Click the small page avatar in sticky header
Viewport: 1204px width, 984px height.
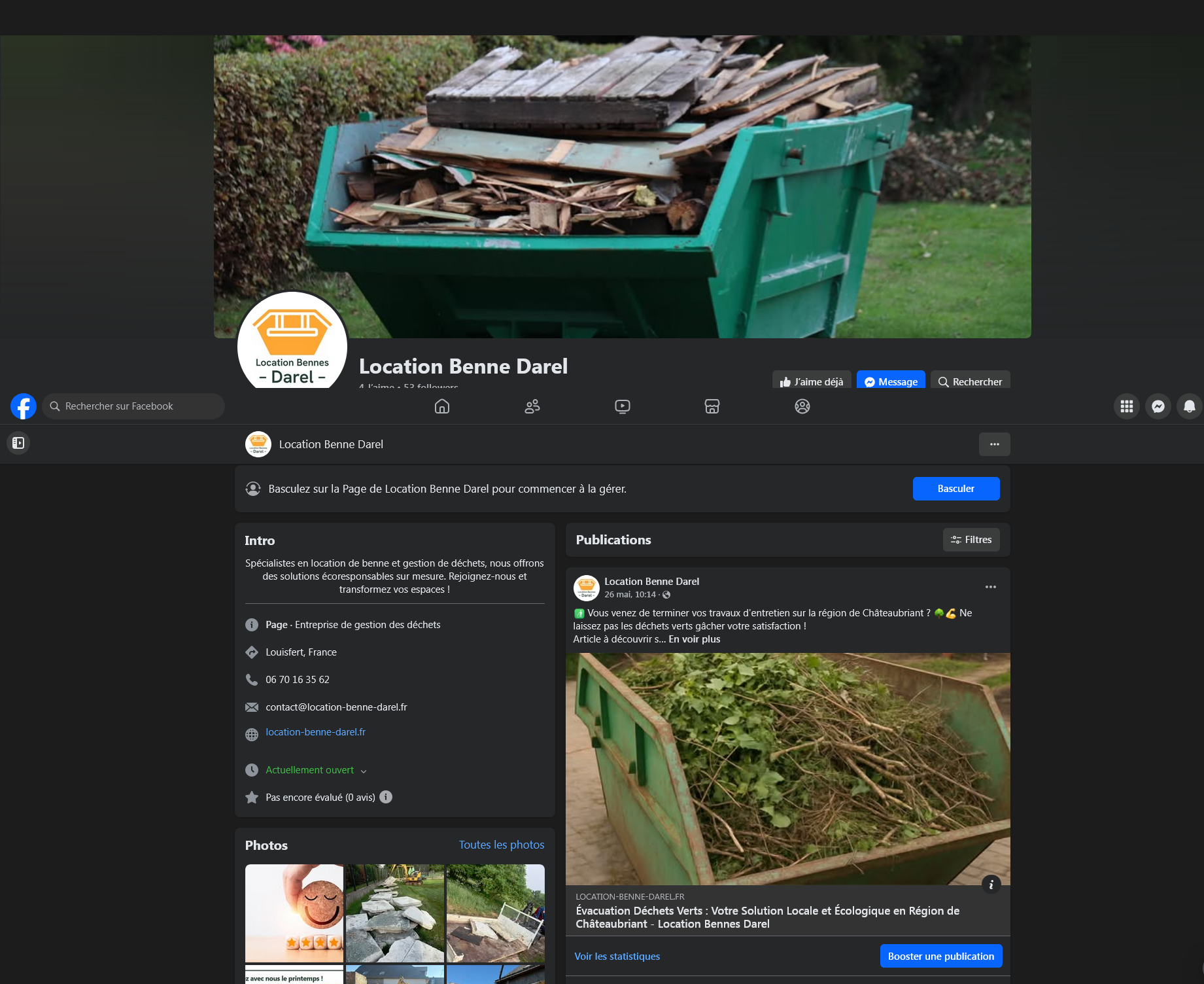click(x=258, y=444)
